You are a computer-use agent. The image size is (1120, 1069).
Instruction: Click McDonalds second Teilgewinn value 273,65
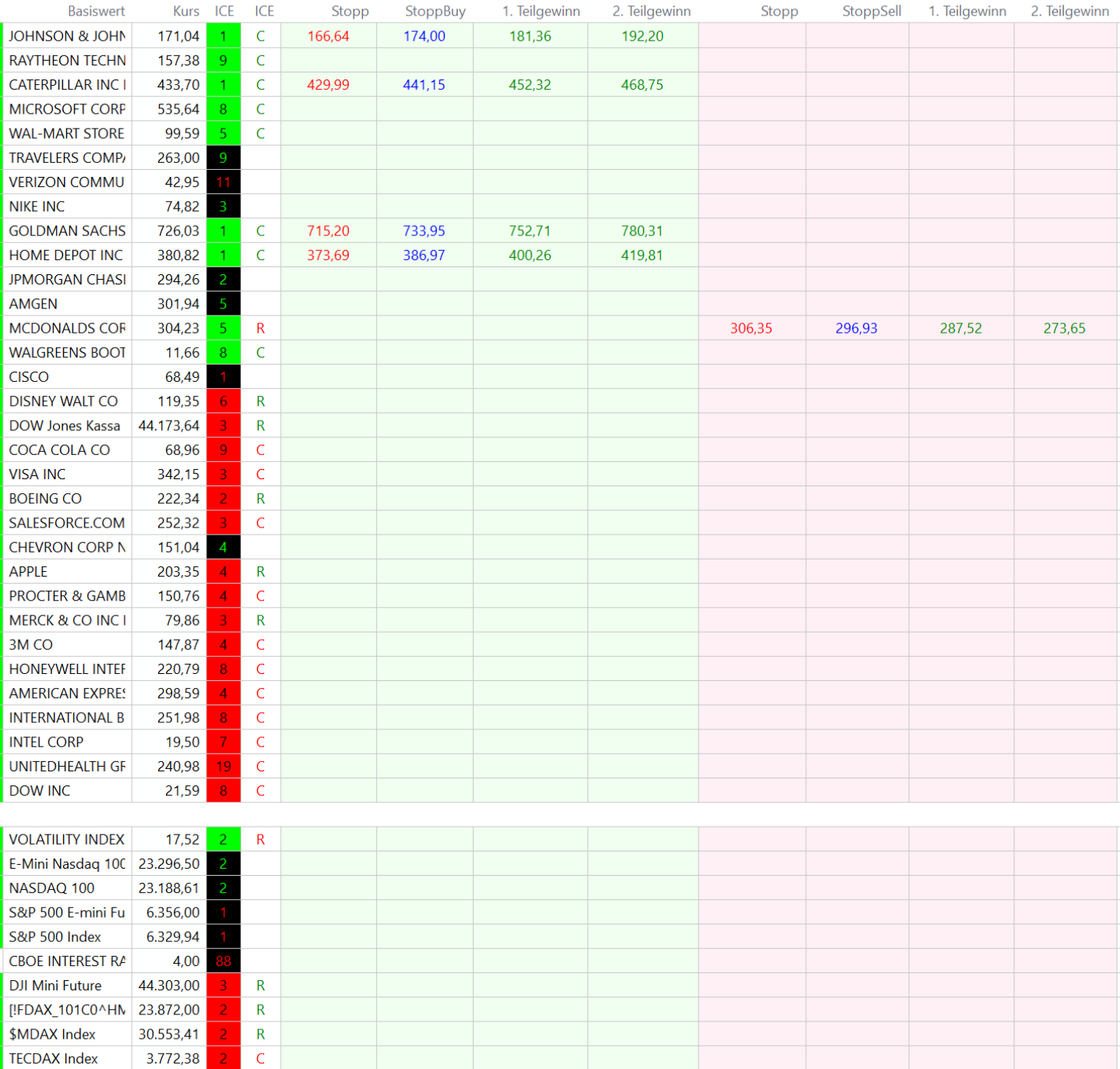1064,328
